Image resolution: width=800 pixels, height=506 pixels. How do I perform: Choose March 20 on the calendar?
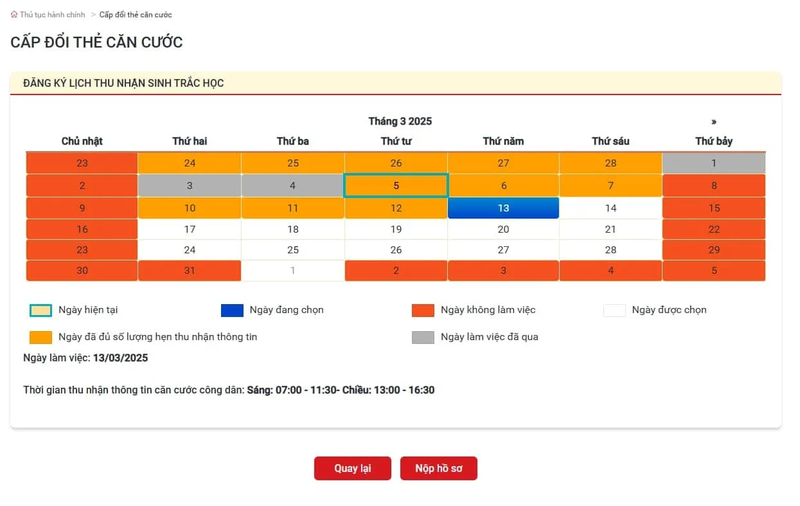504,230
